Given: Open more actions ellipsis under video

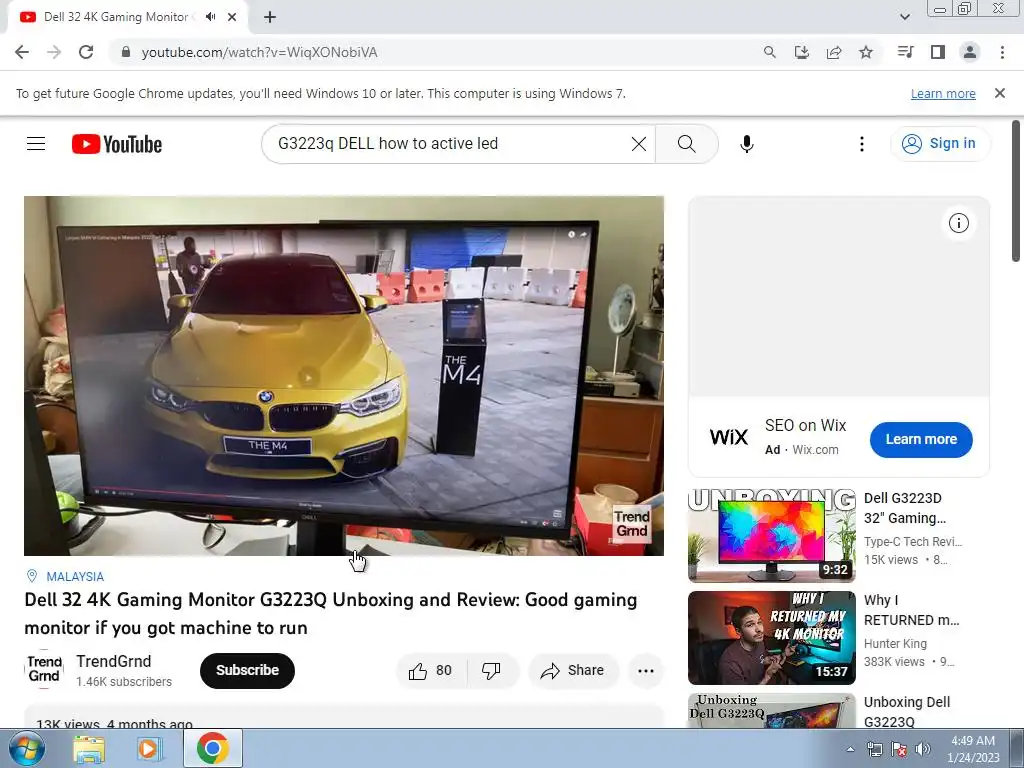Looking at the screenshot, I should point(646,671).
